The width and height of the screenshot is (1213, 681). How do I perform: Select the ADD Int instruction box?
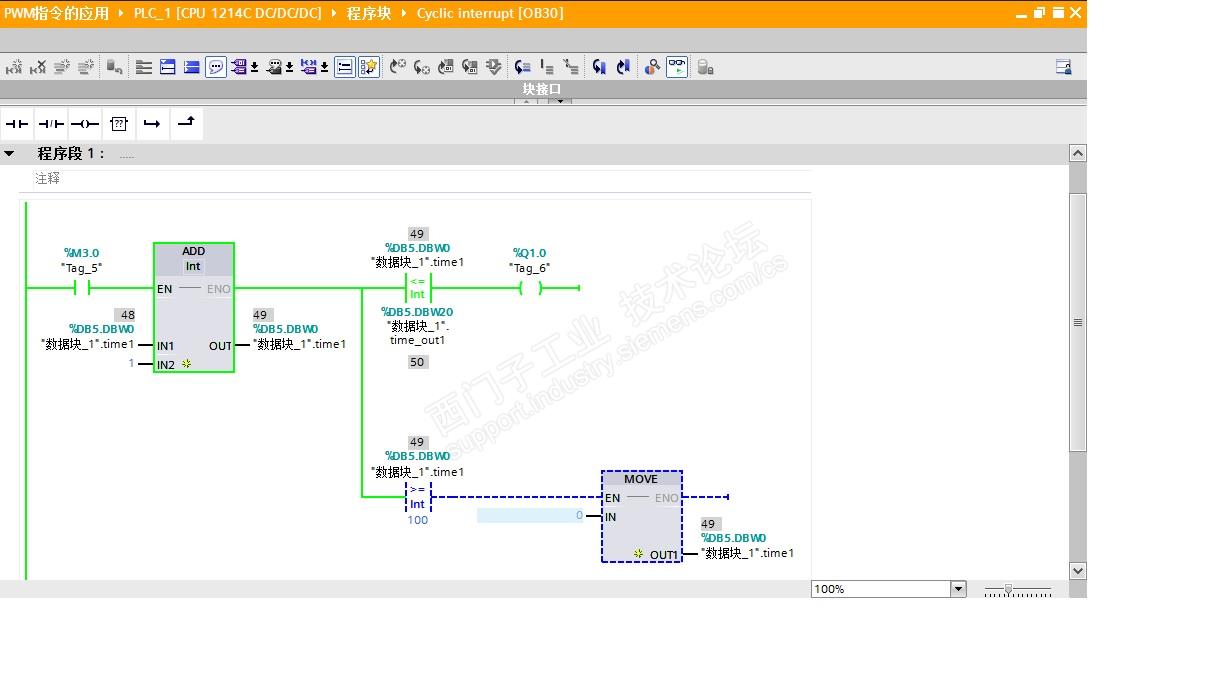(194, 307)
